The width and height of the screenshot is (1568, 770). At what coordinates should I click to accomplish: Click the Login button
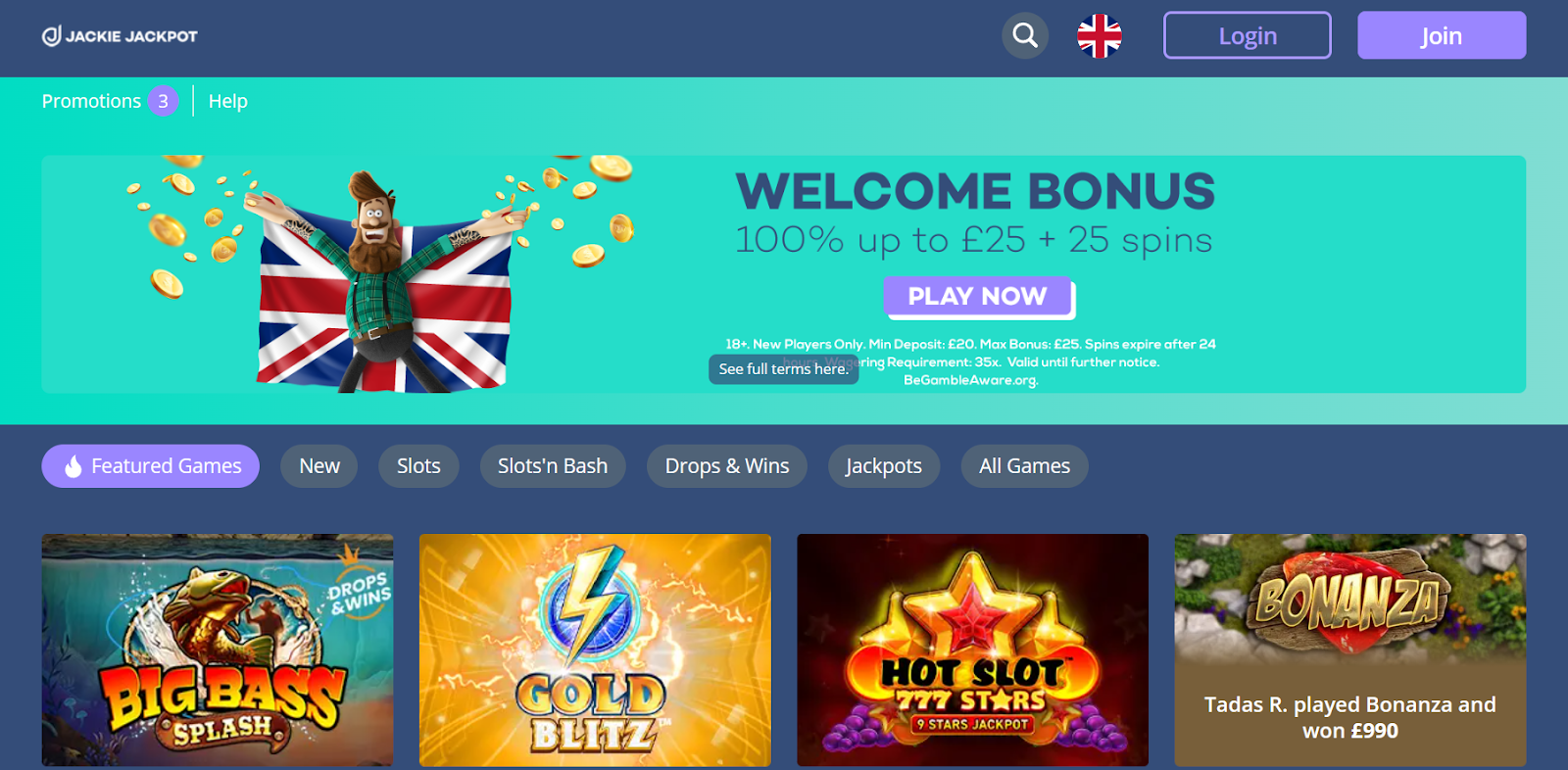click(x=1247, y=35)
